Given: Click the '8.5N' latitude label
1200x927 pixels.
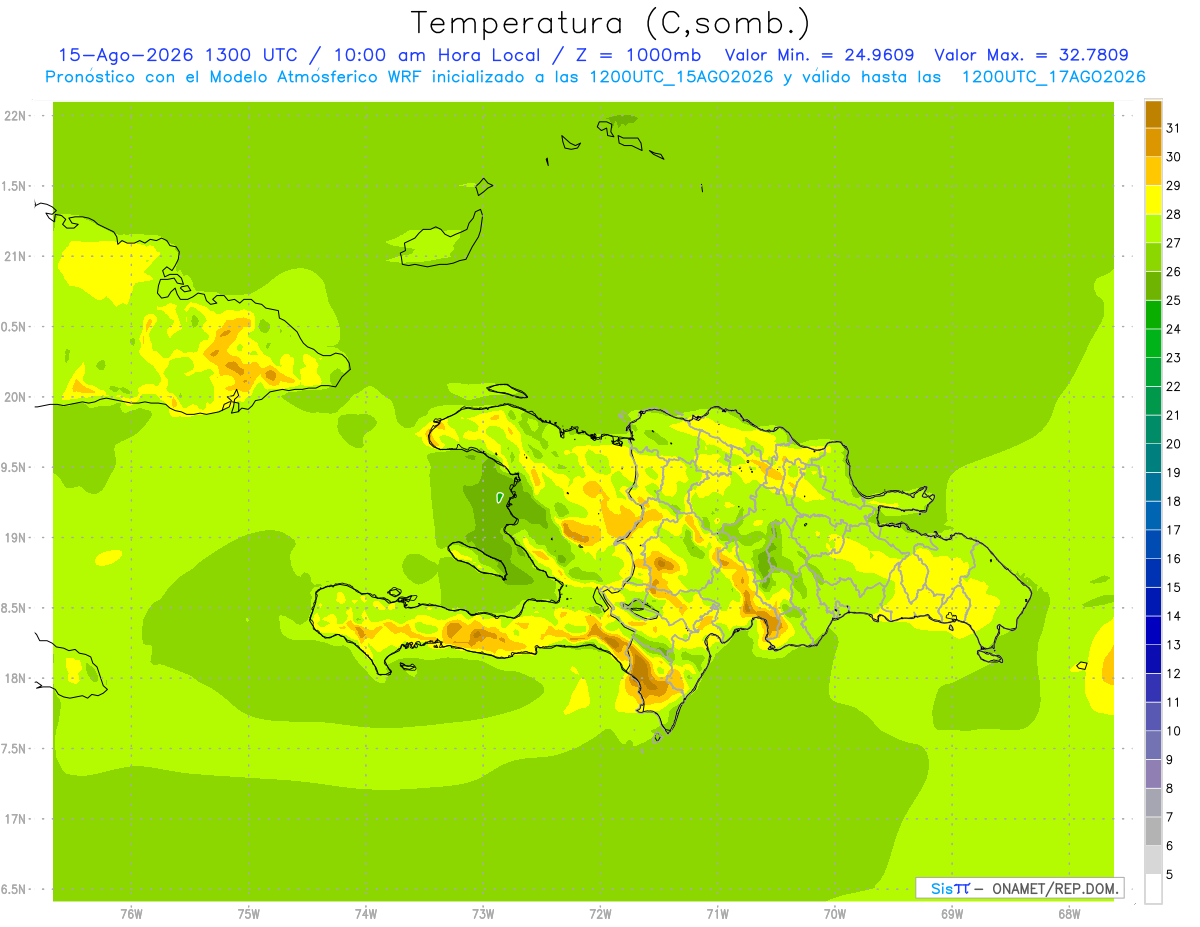Looking at the screenshot, I should coord(14,608).
